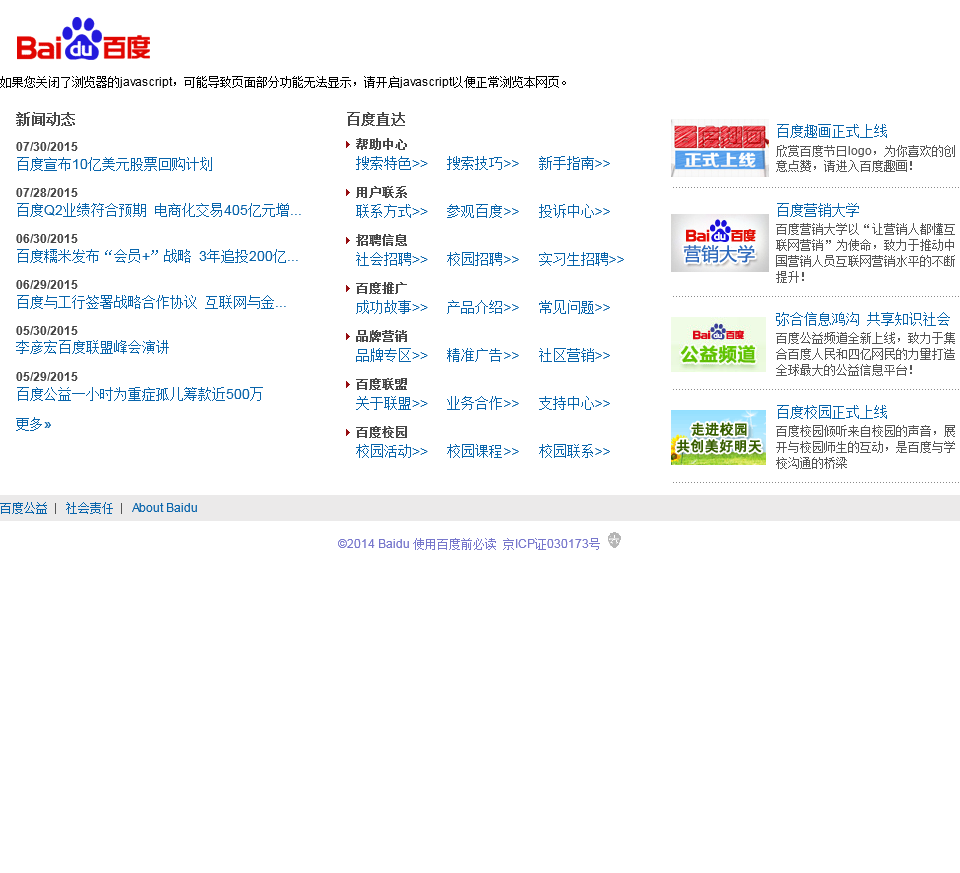Open 支持中心>> link

pyautogui.click(x=574, y=403)
